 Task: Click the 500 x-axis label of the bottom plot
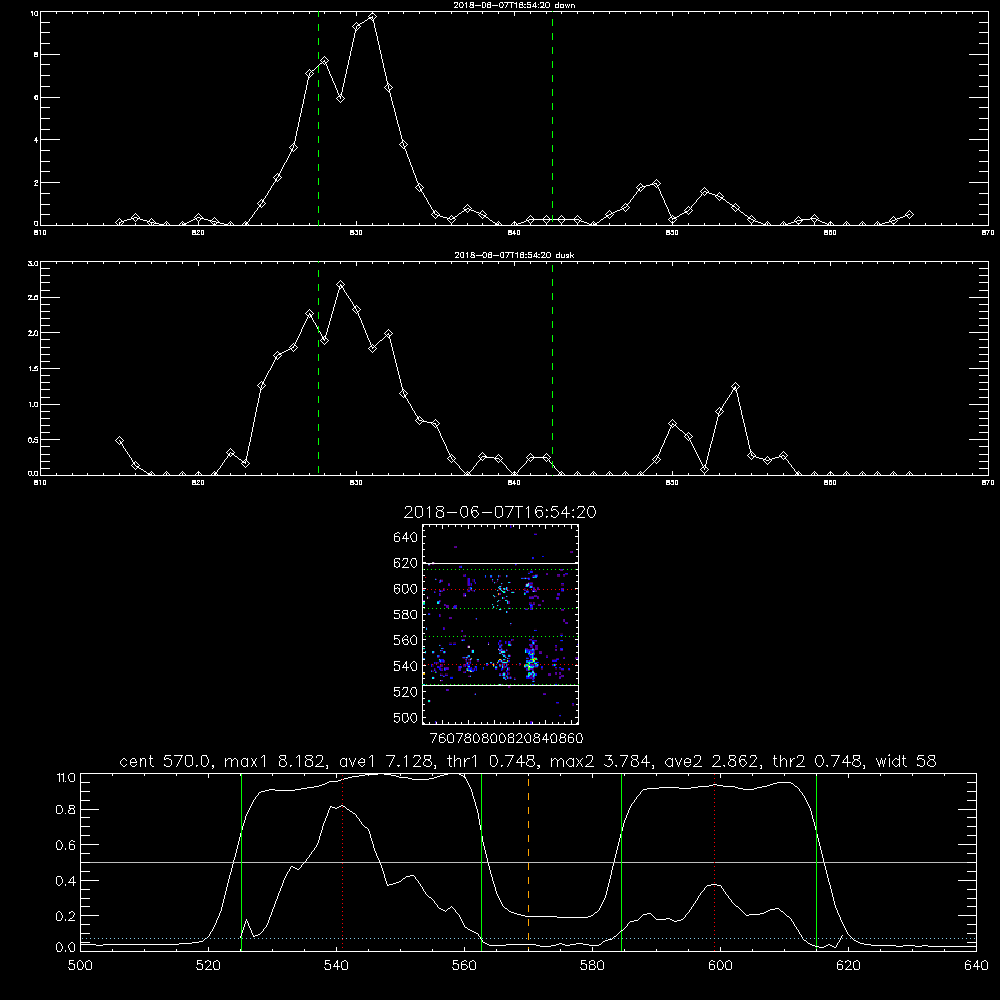point(80,966)
